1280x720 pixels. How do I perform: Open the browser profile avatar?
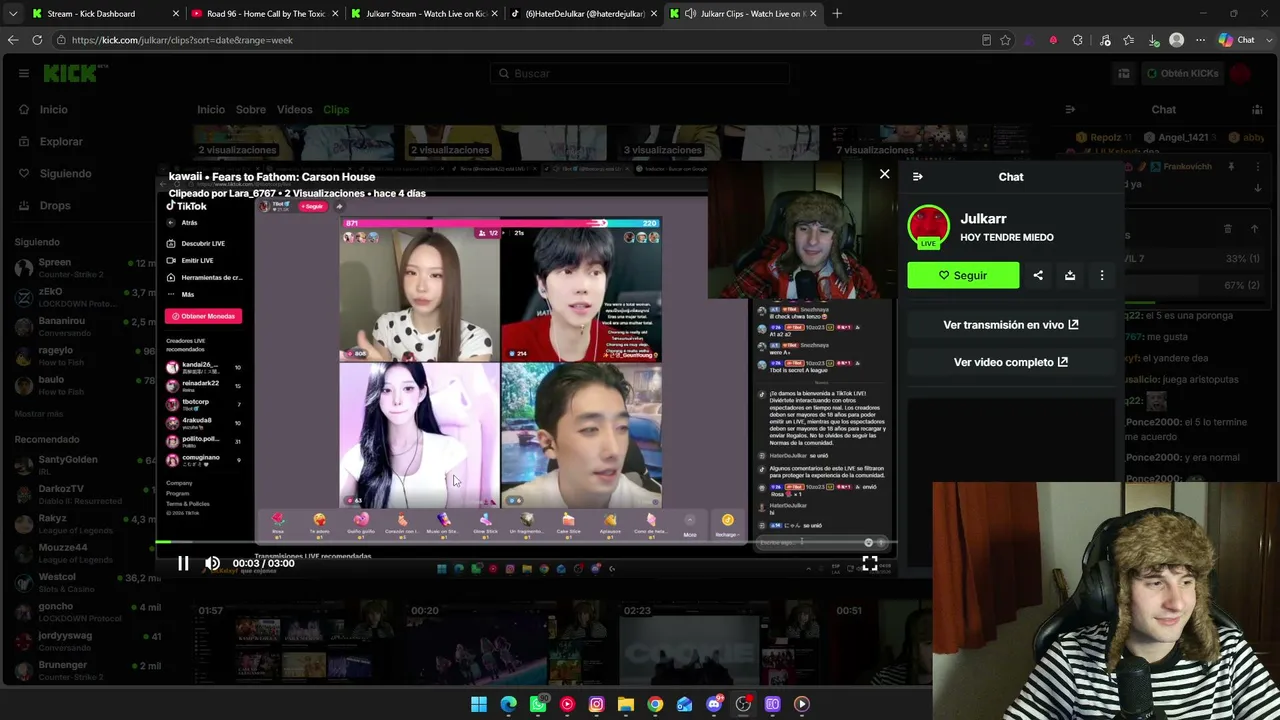[1177, 40]
